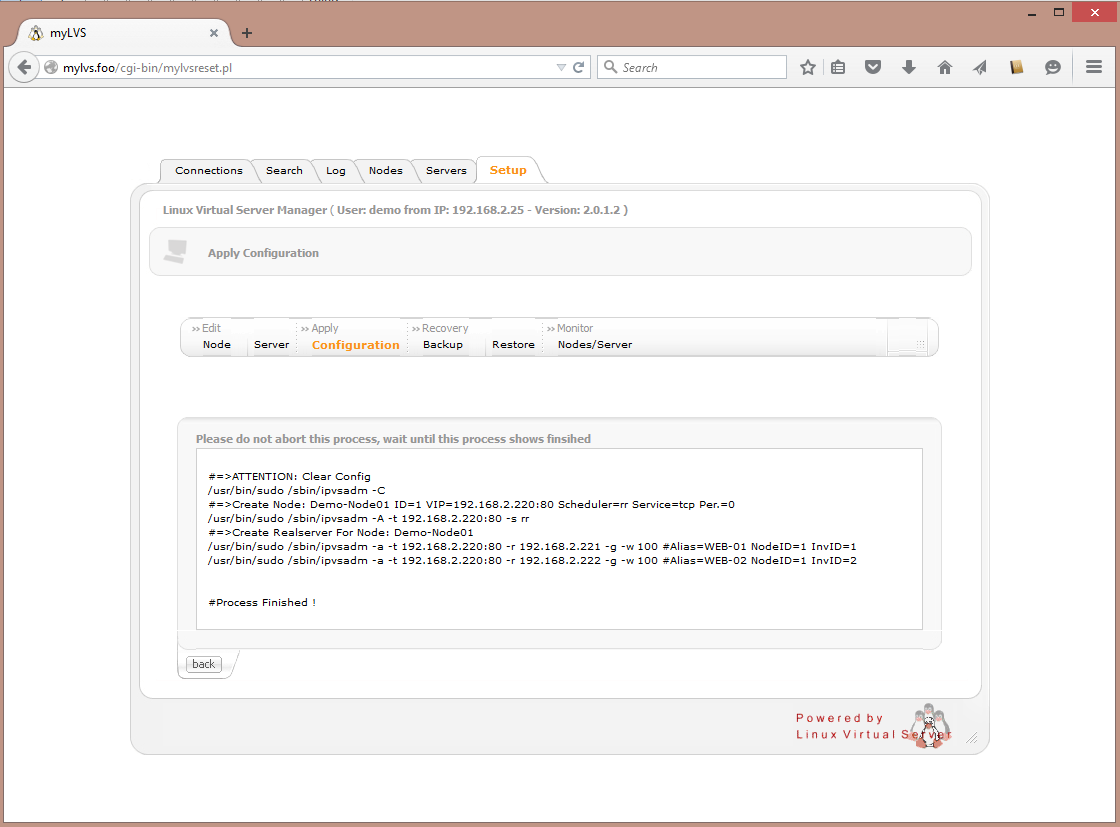Click the smiley face chat icon
The height and width of the screenshot is (827, 1120).
click(x=1052, y=67)
